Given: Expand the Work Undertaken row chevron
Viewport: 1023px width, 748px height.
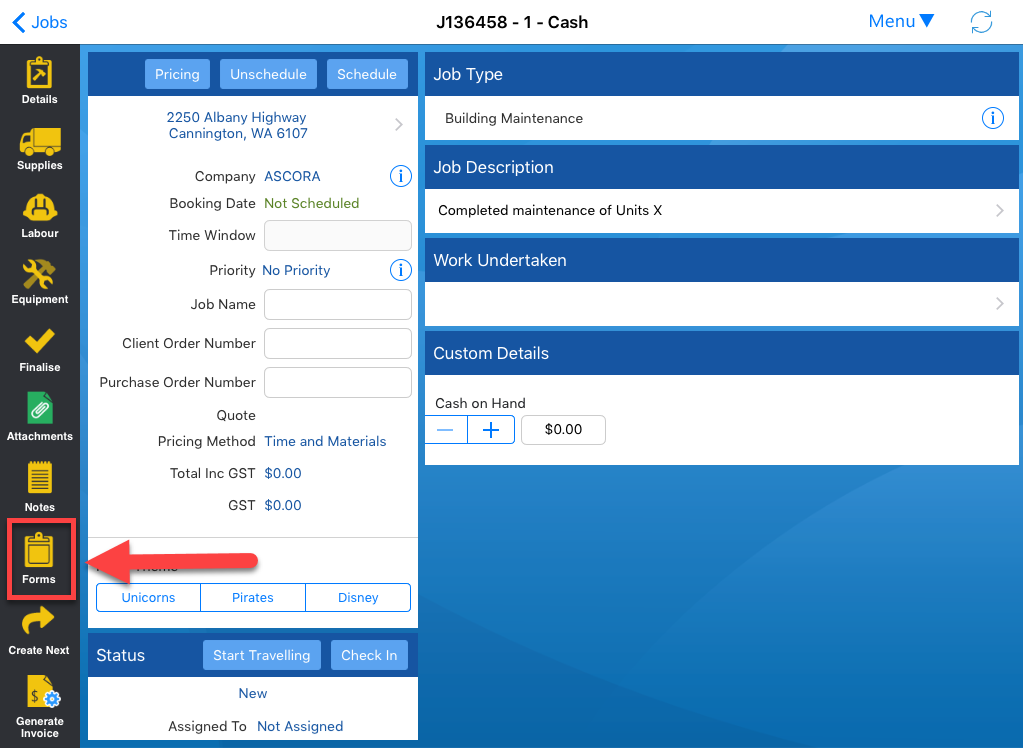Looking at the screenshot, I should point(999,304).
